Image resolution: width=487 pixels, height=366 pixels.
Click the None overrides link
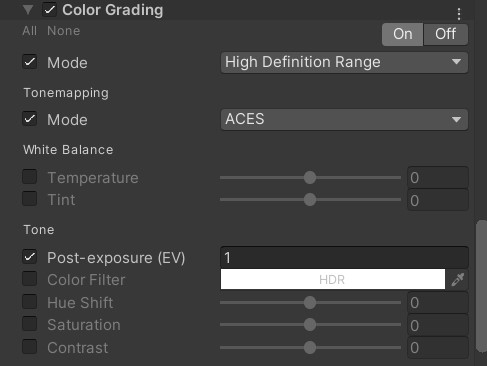point(63,31)
